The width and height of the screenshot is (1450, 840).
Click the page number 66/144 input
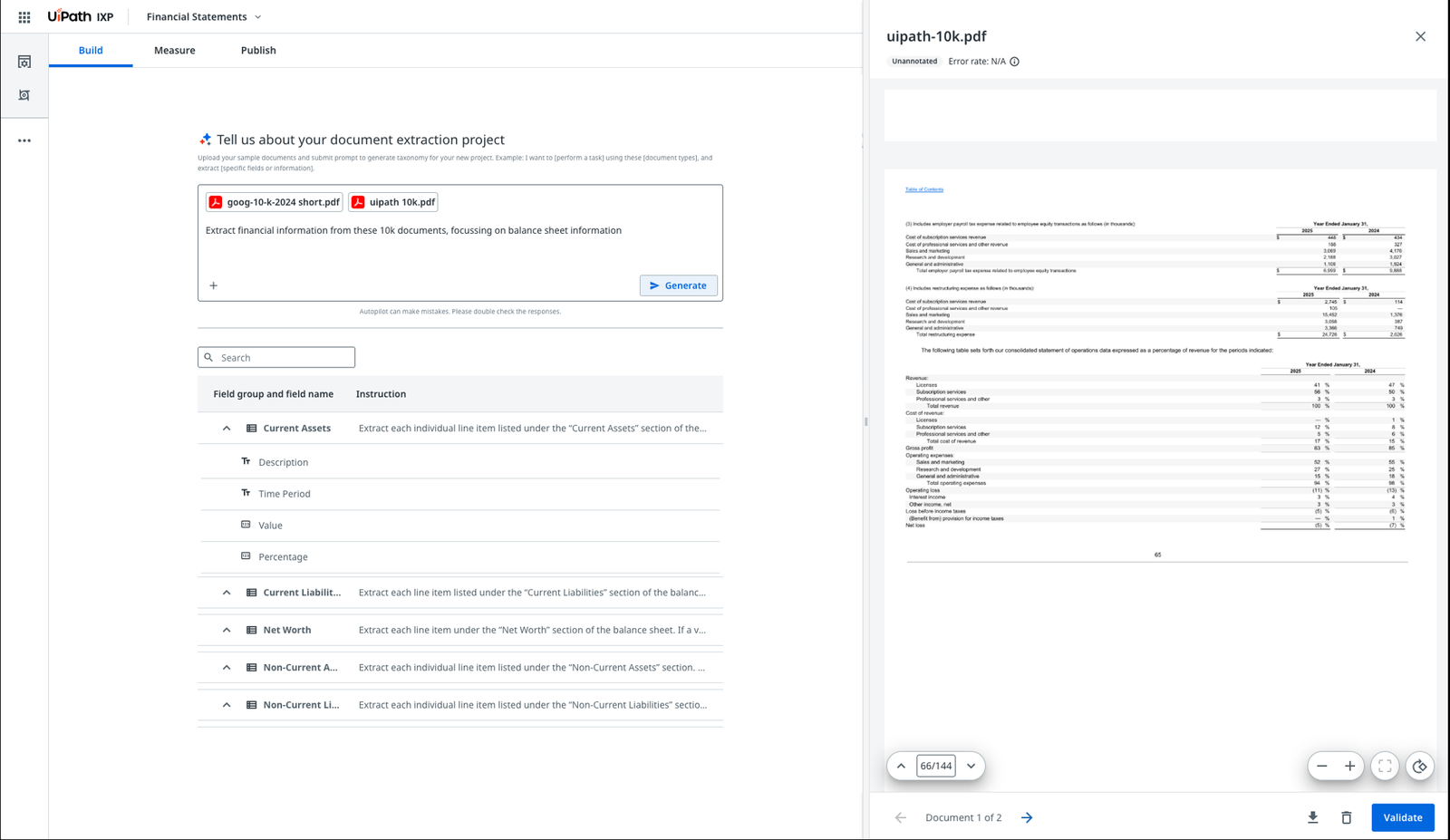pos(936,766)
